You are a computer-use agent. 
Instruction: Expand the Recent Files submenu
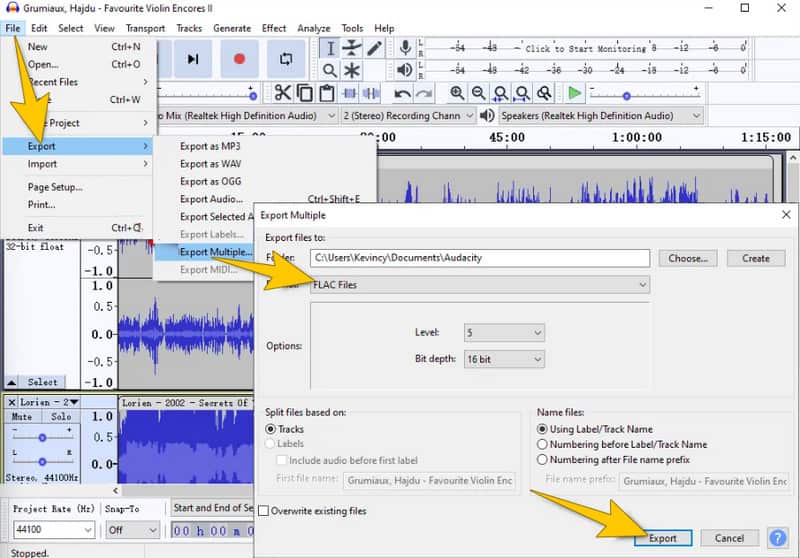pos(78,82)
